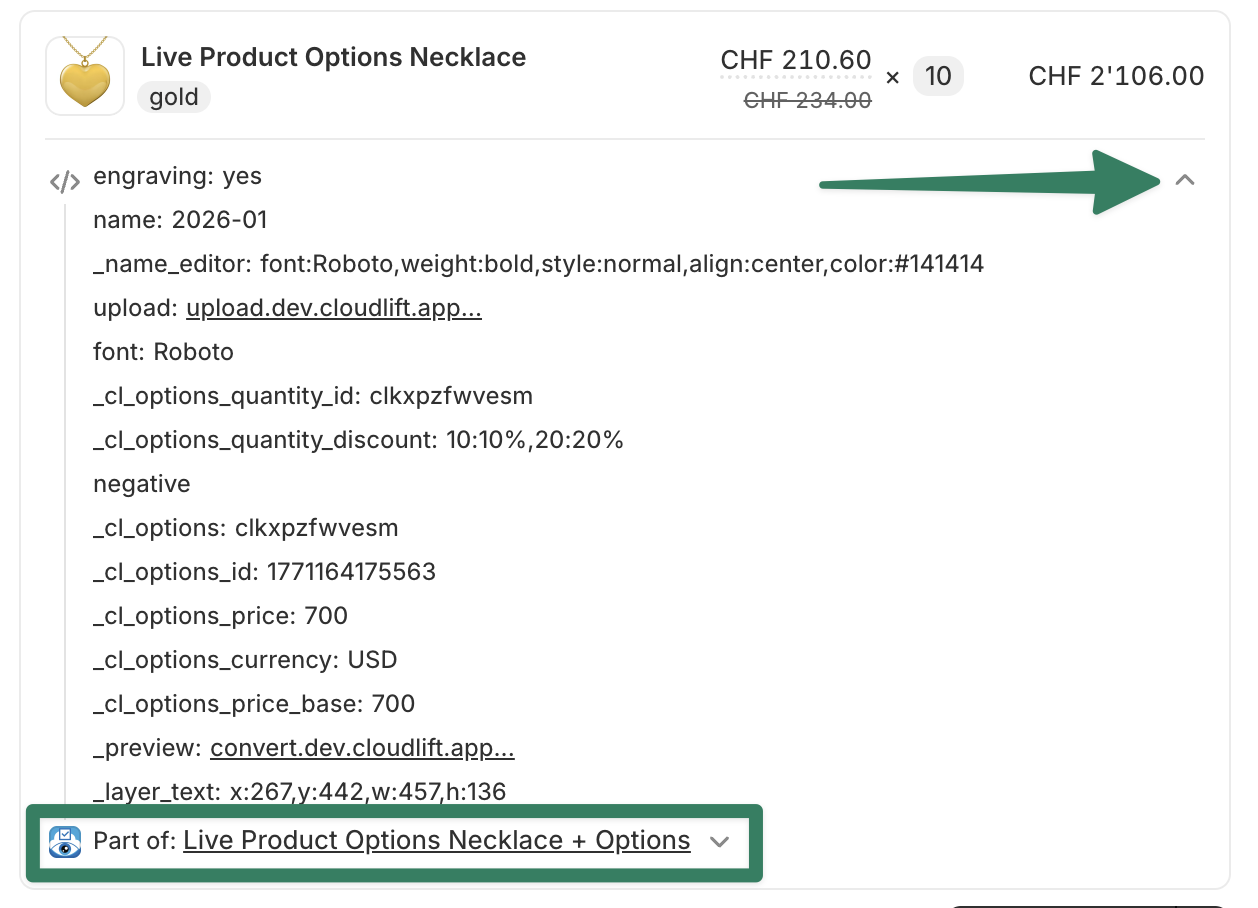Select the _name_editor font property line
The width and height of the screenshot is (1258, 908).
[x=538, y=264]
